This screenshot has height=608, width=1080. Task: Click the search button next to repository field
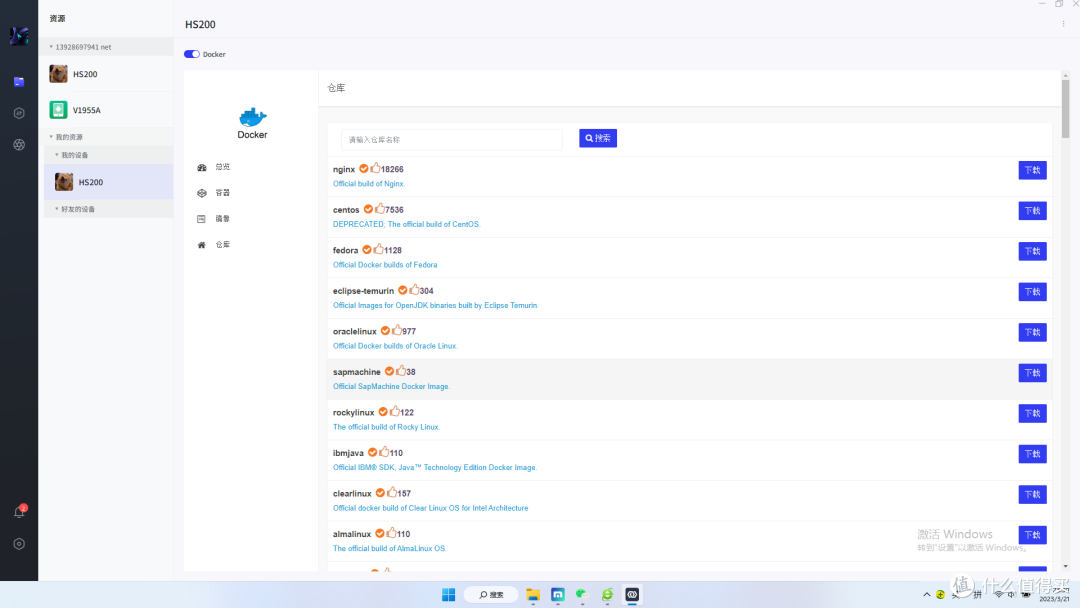(x=598, y=138)
